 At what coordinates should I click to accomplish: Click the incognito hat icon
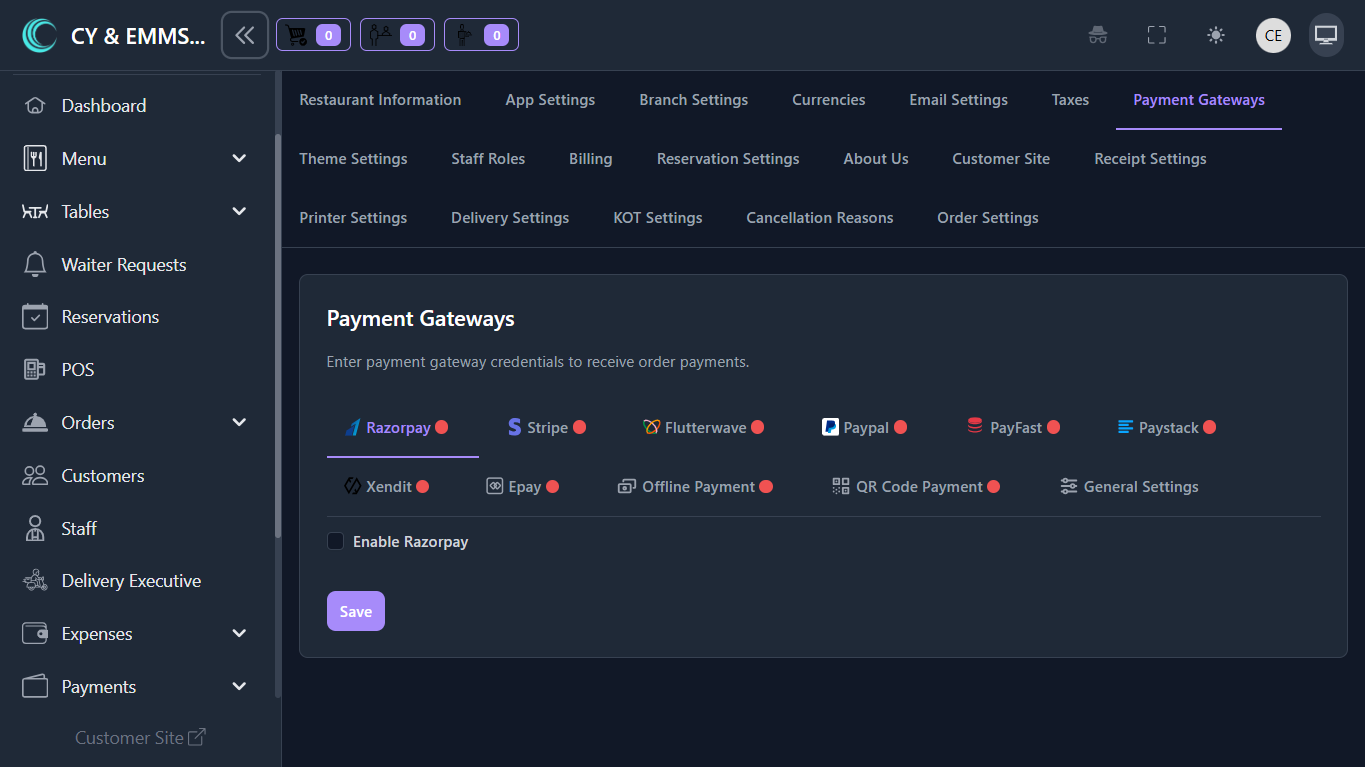1098,36
